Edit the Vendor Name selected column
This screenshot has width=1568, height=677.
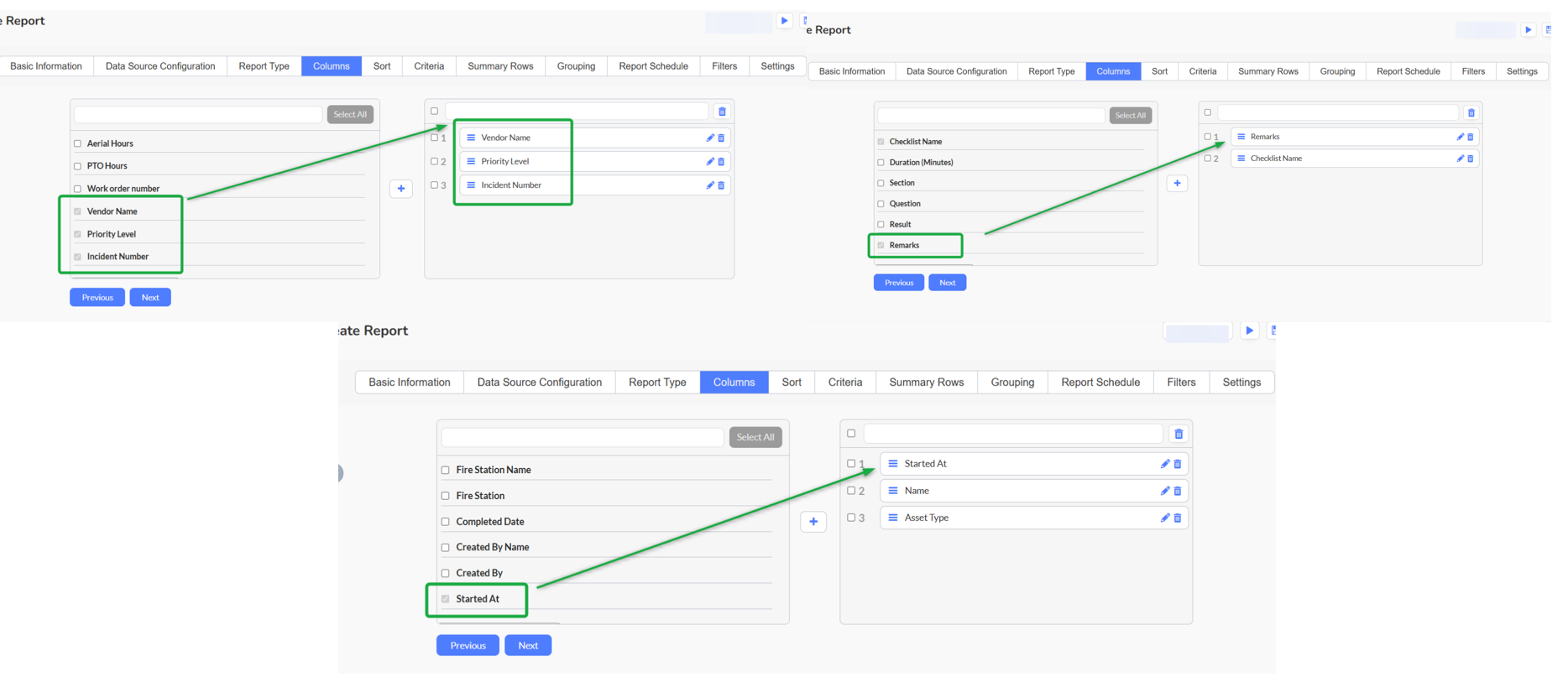[x=709, y=138]
